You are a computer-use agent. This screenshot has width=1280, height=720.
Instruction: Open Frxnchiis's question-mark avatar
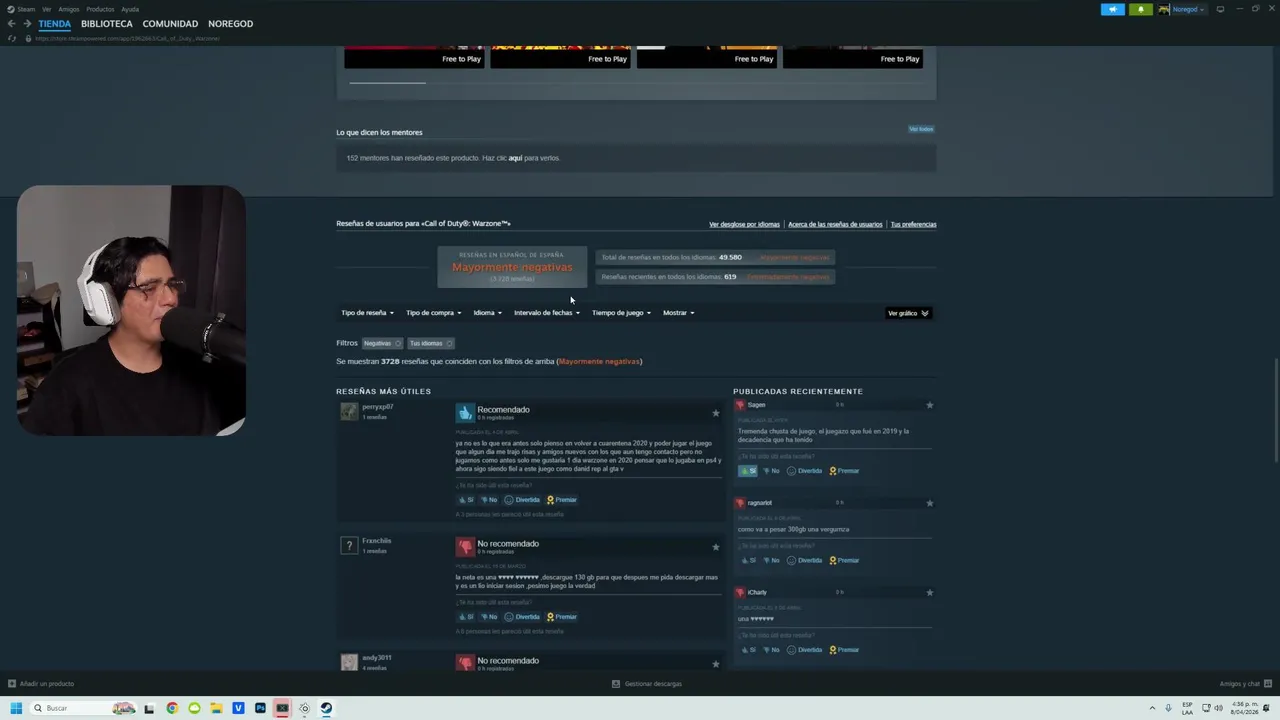point(349,545)
